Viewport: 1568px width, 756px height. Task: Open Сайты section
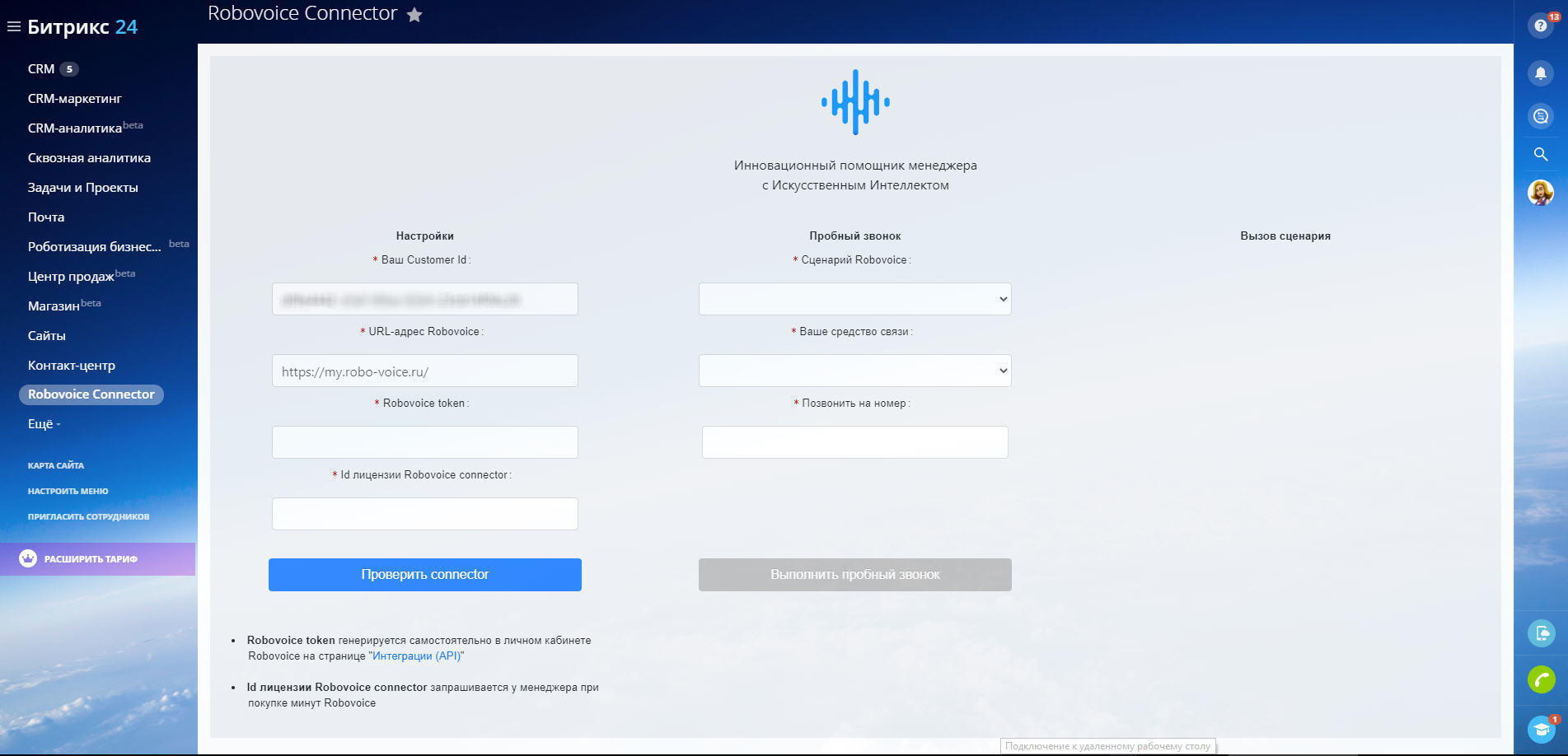click(x=47, y=336)
